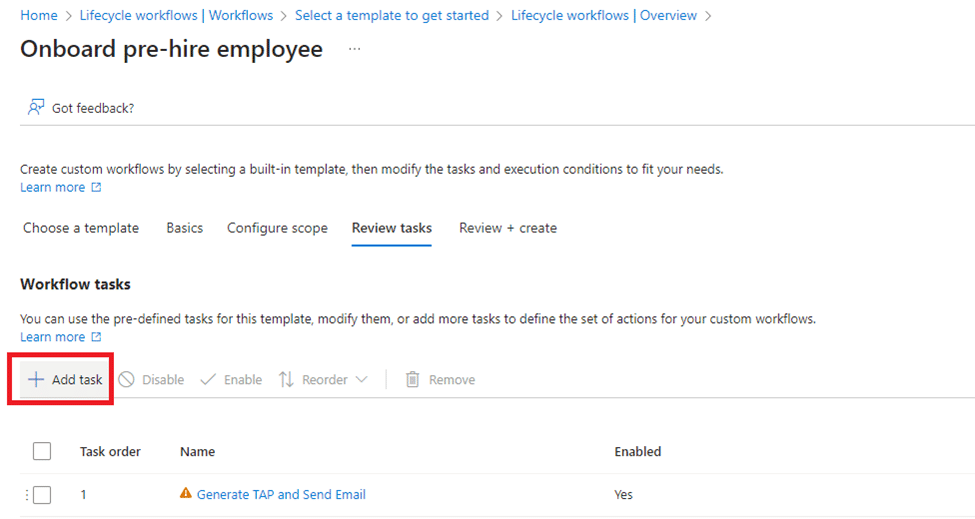Select all tasks with header checkbox
The width and height of the screenshot is (975, 519).
[x=42, y=452]
